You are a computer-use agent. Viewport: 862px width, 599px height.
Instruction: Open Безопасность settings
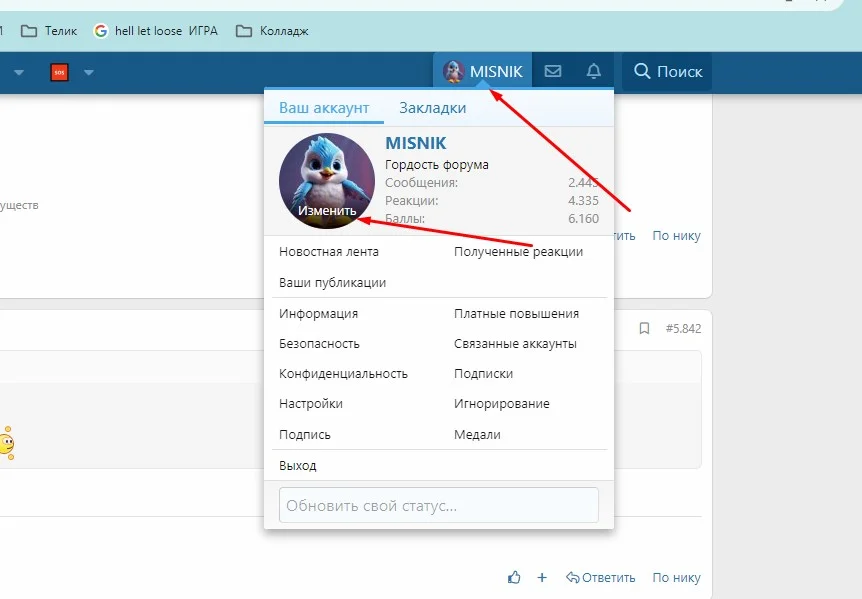click(319, 344)
